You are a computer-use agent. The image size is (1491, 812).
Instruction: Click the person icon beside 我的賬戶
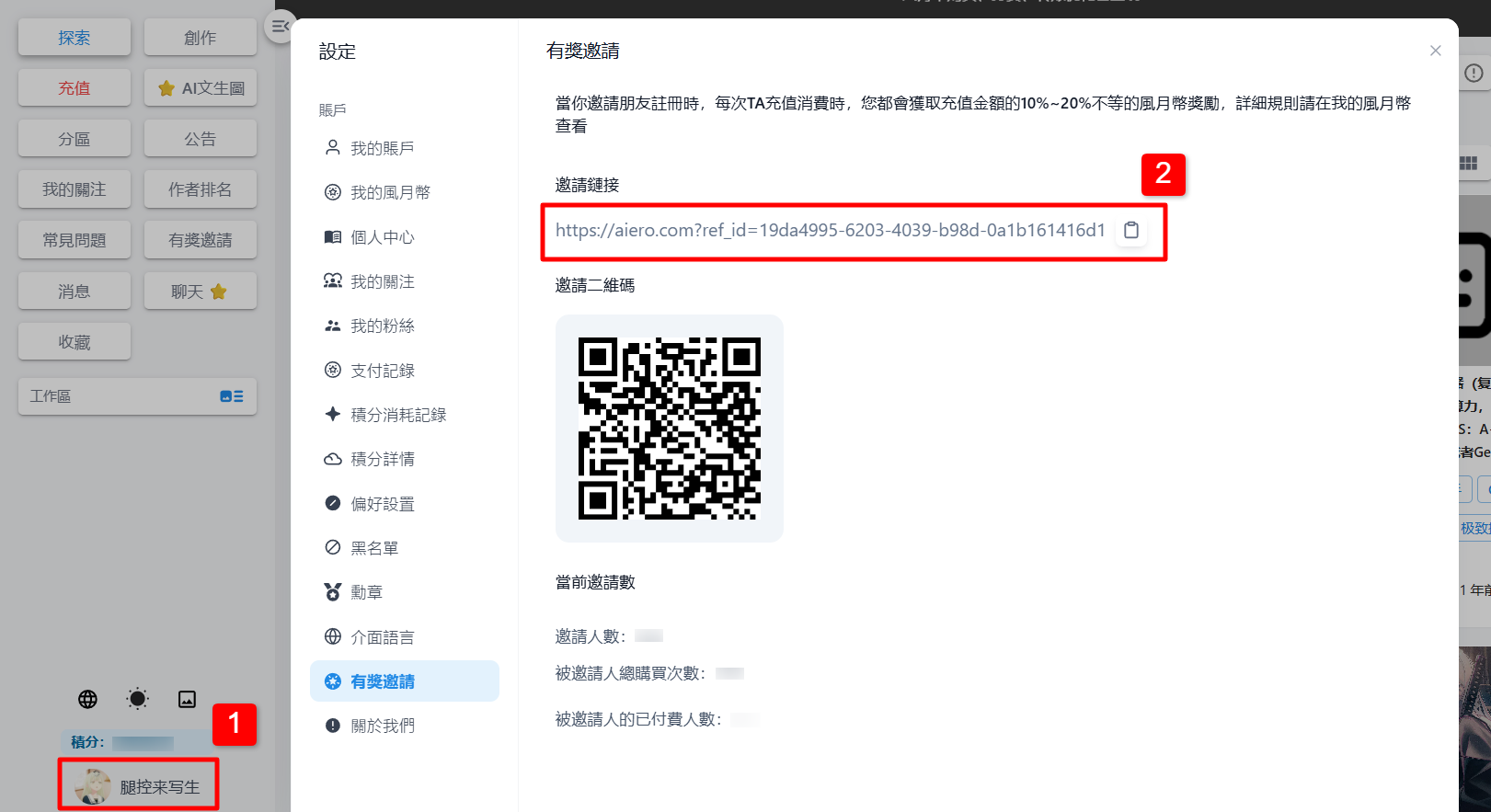(x=333, y=147)
